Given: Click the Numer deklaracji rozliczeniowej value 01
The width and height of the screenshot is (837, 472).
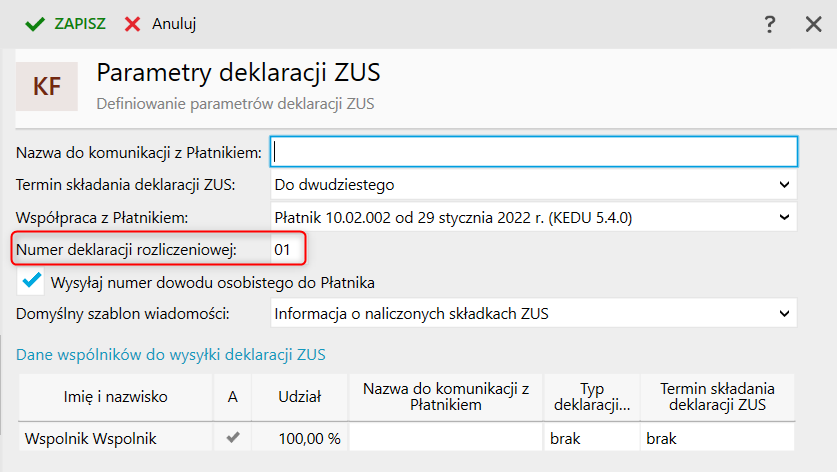Looking at the screenshot, I should click(282, 249).
